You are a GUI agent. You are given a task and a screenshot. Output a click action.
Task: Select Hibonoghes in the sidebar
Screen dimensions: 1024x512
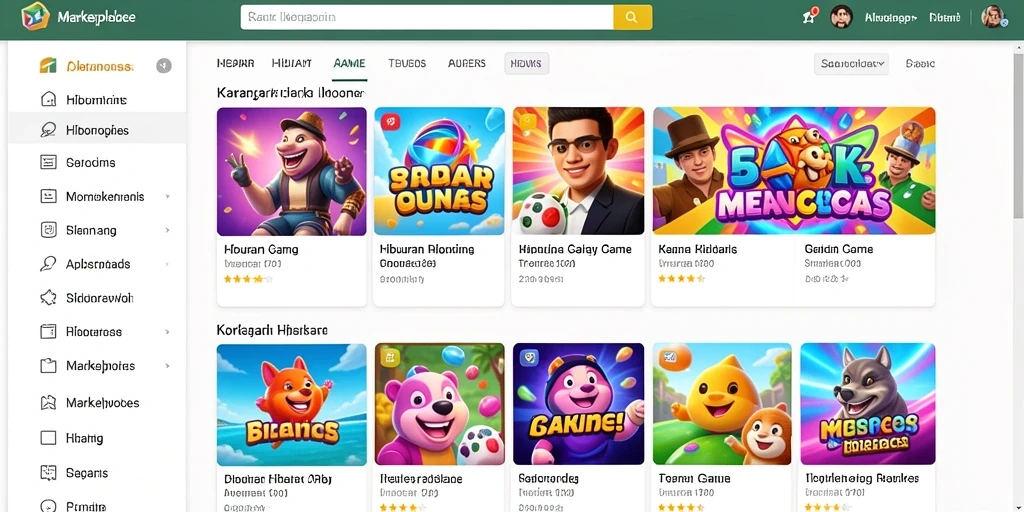pyautogui.click(x=97, y=130)
